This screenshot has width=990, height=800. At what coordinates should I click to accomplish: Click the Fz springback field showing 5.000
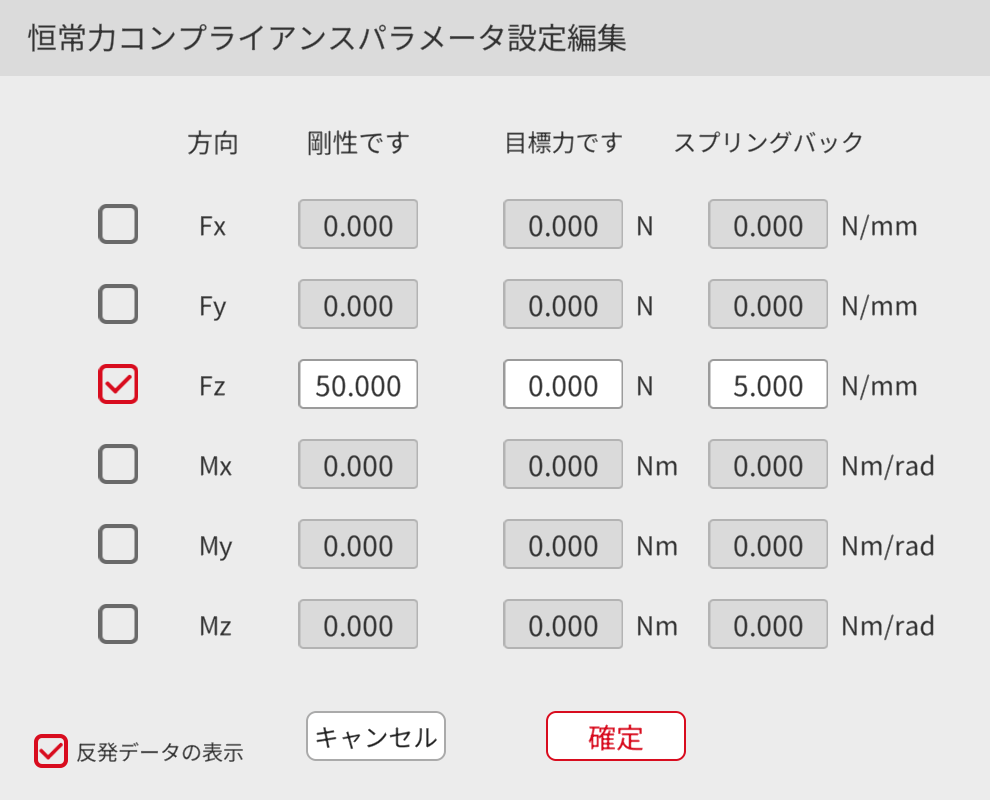[x=768, y=385]
